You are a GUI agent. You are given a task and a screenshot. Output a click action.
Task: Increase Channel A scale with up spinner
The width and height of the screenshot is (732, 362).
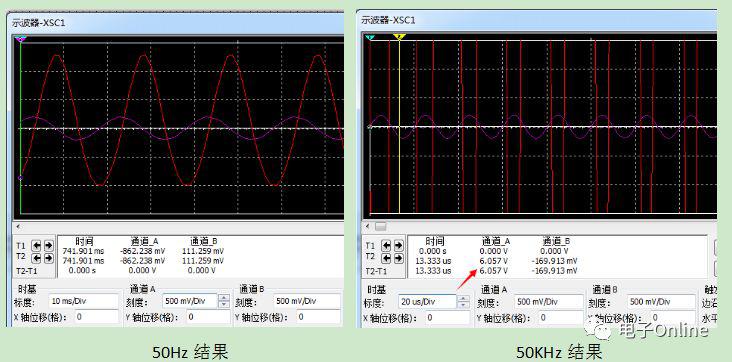(224, 298)
